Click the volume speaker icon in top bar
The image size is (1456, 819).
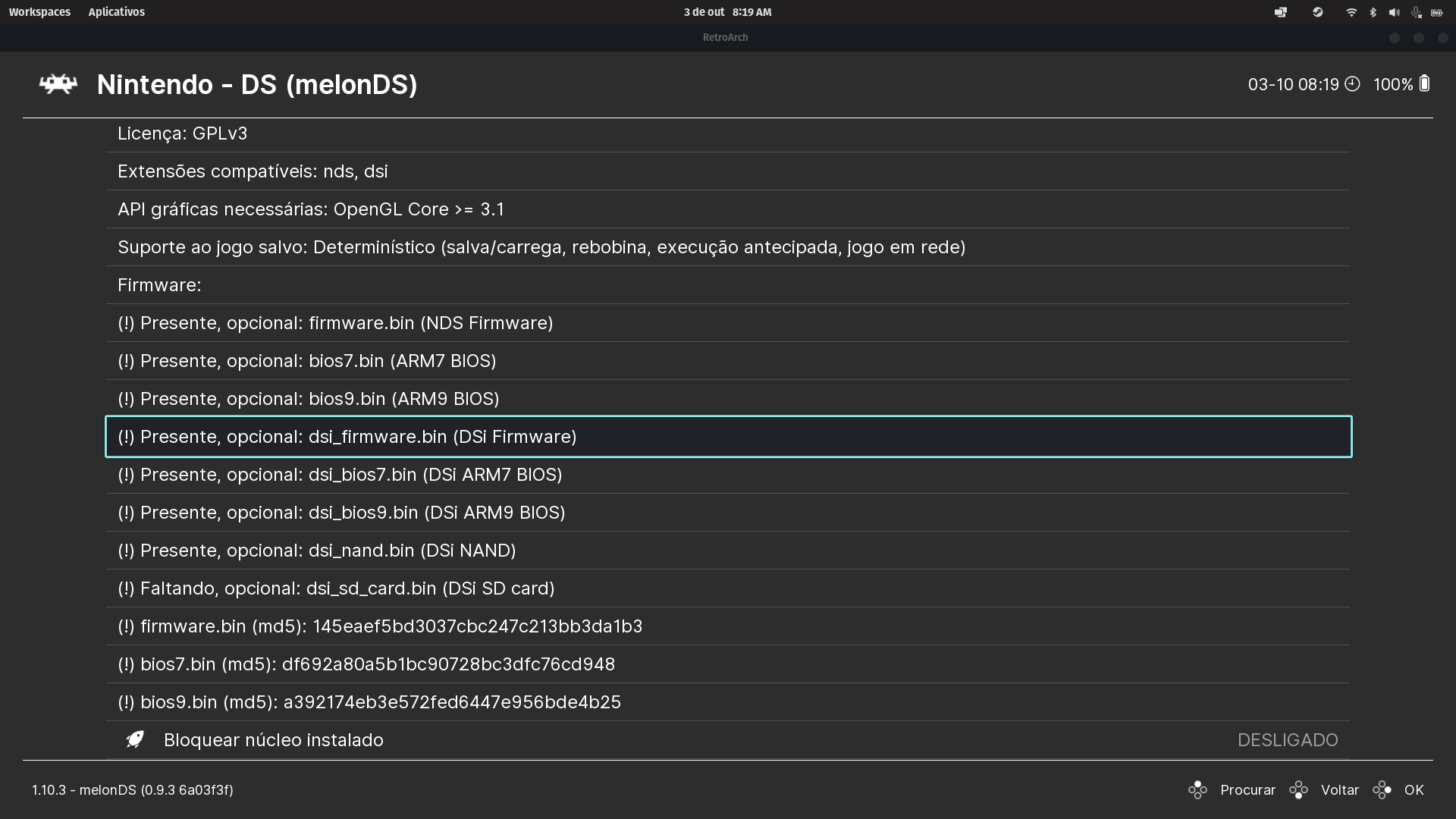tap(1394, 12)
